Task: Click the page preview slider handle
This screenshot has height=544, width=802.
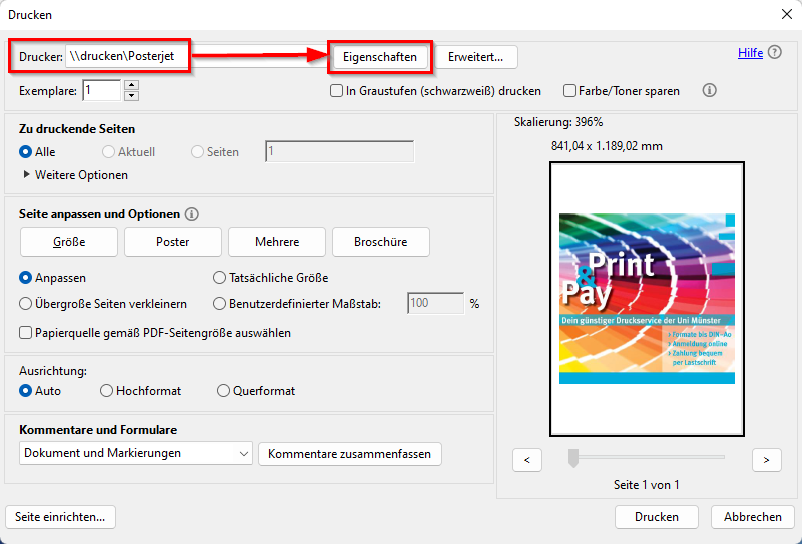Action: (573, 458)
